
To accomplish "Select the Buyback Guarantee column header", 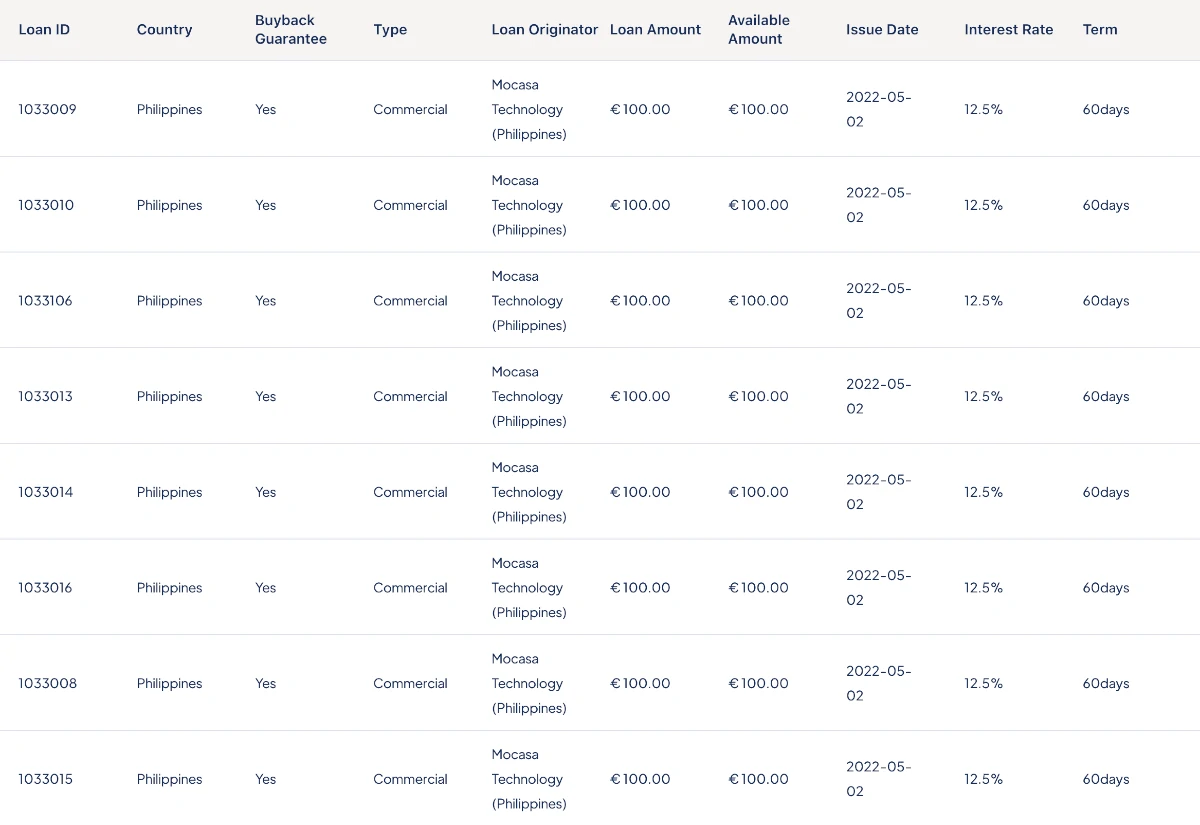I will [x=291, y=29].
